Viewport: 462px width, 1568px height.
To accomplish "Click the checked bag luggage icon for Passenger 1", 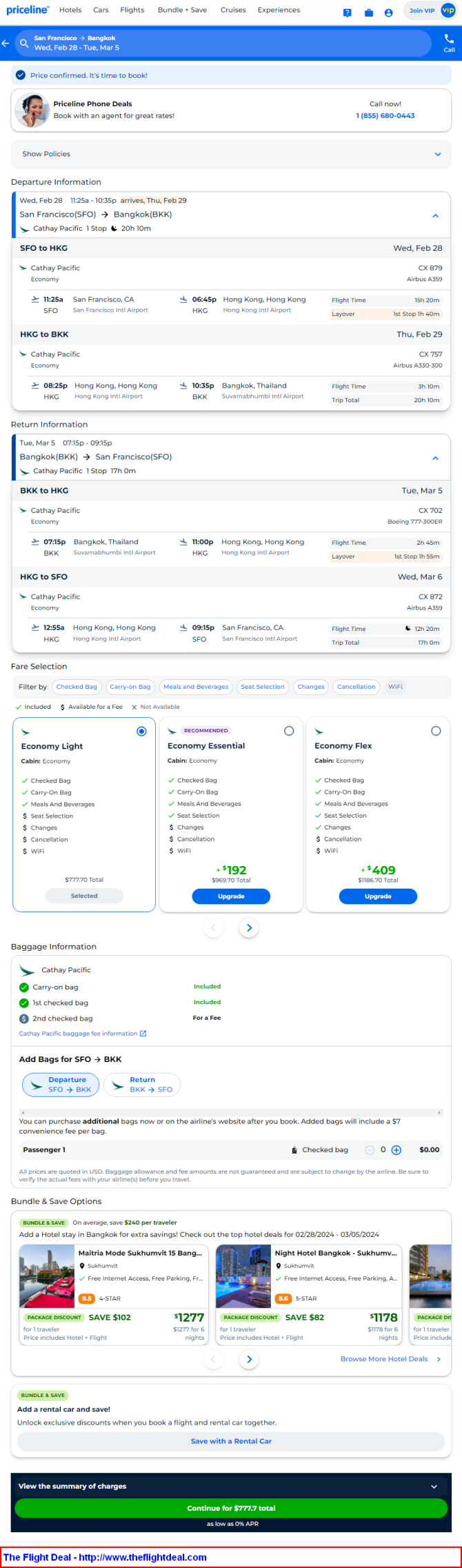I will [x=294, y=1150].
